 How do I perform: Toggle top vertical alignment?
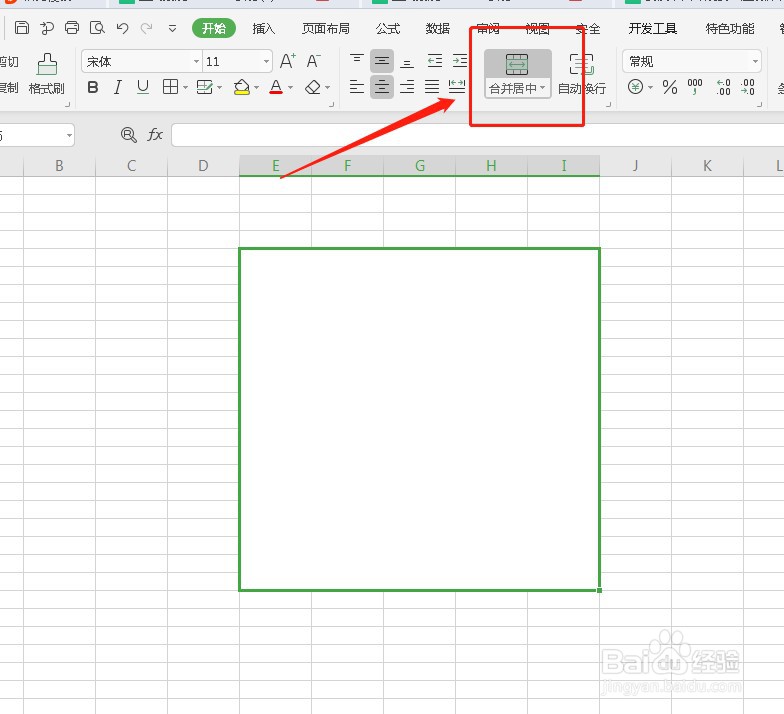(356, 61)
